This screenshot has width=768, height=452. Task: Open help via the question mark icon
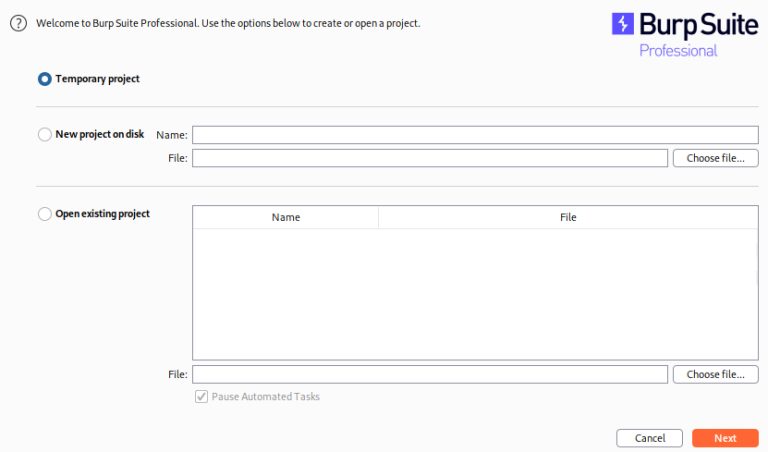18,23
